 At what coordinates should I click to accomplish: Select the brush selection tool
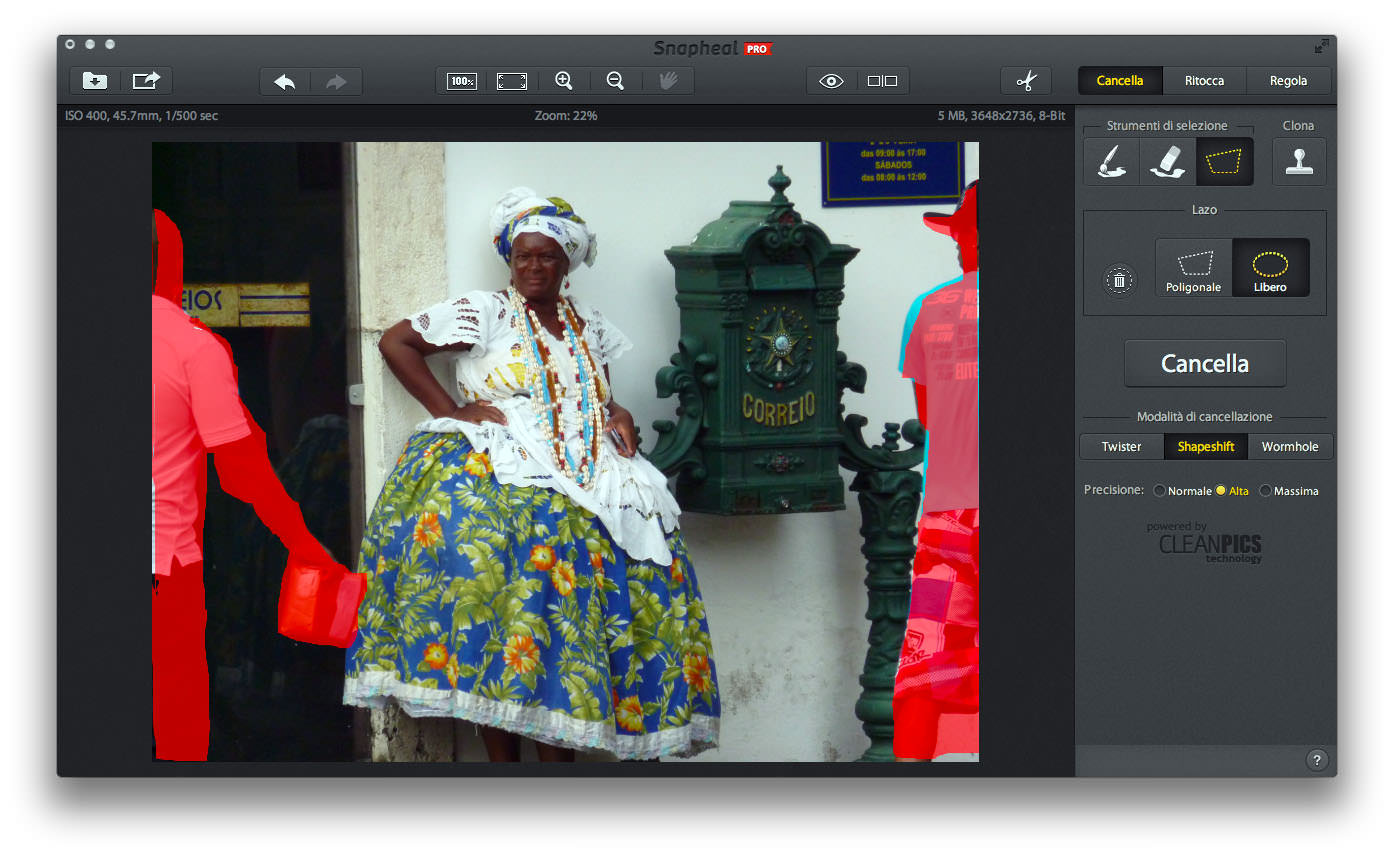pyautogui.click(x=1111, y=161)
